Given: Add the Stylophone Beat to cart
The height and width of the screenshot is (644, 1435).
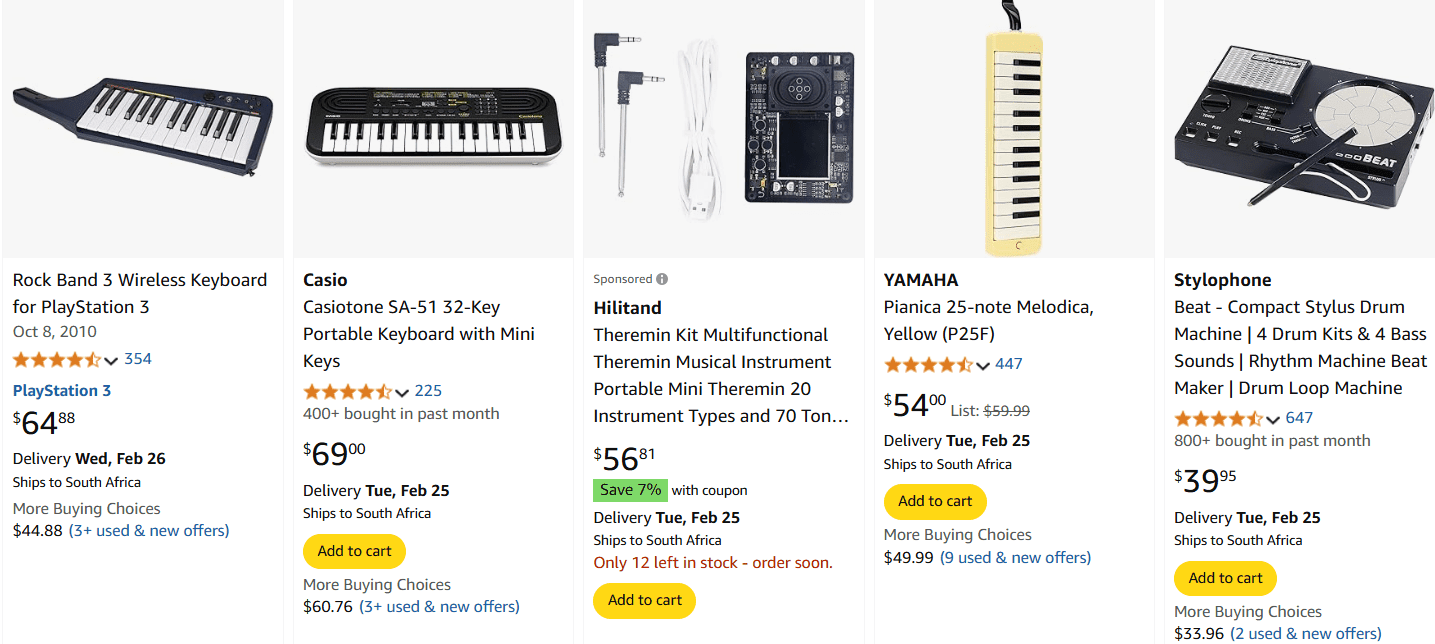Looking at the screenshot, I should coord(1225,578).
